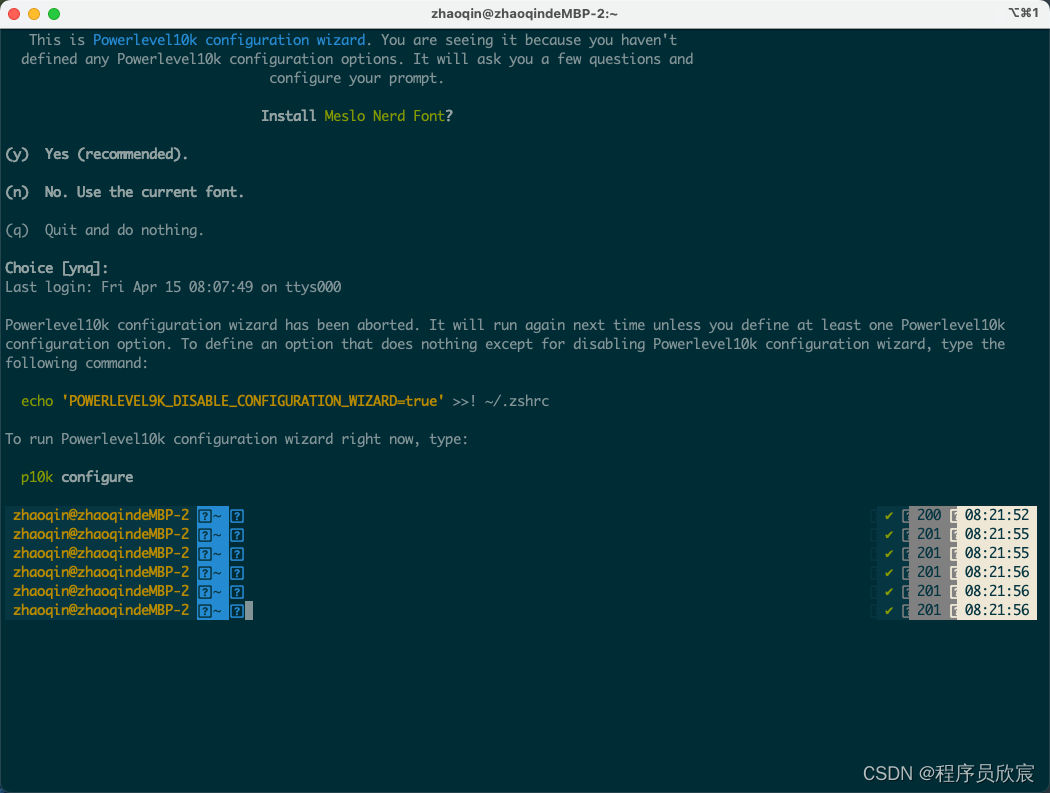Close the terminal window with the red button
Image resolution: width=1050 pixels, height=793 pixels.
click(14, 14)
